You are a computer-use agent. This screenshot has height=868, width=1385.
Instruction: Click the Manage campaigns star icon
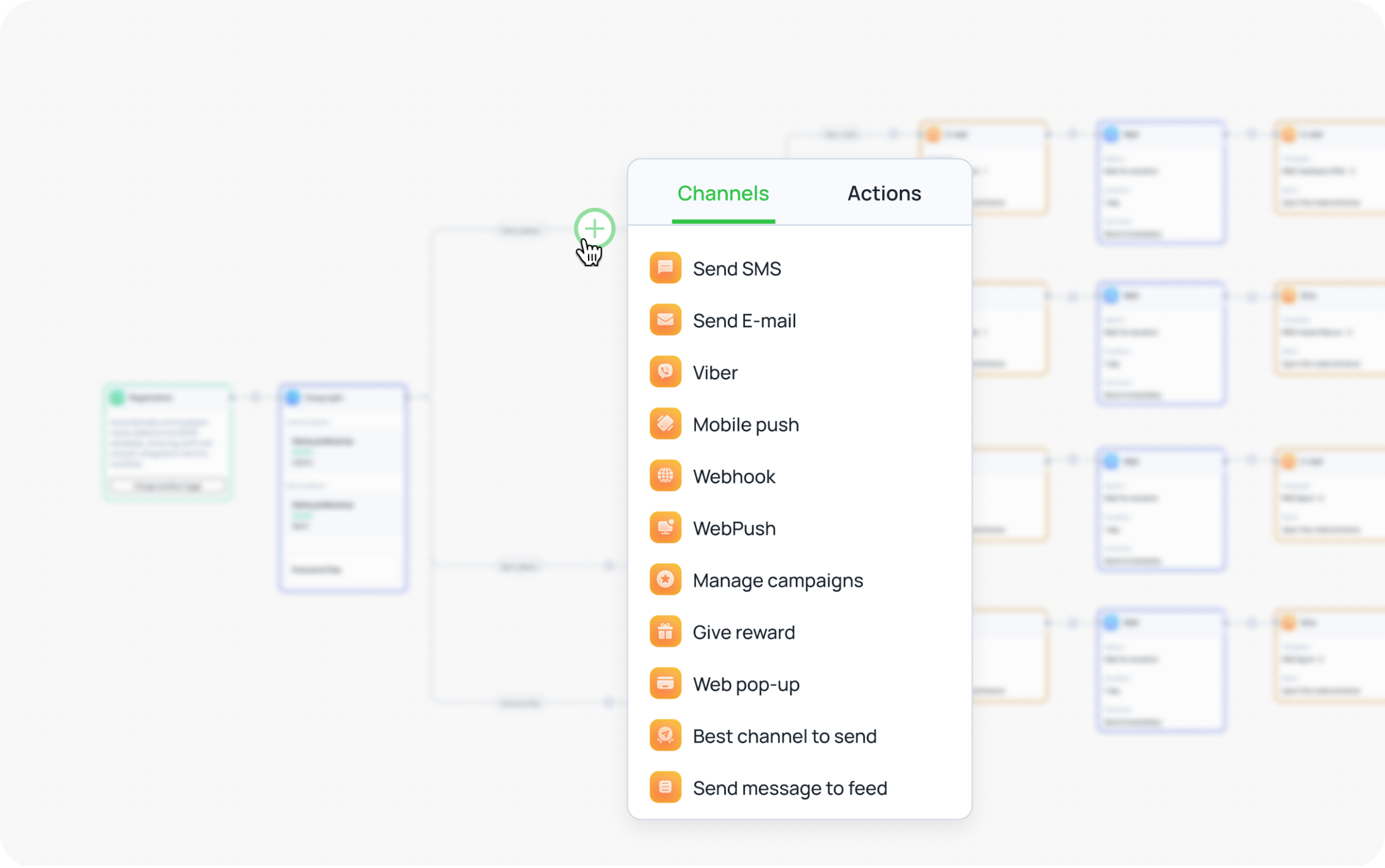click(665, 580)
